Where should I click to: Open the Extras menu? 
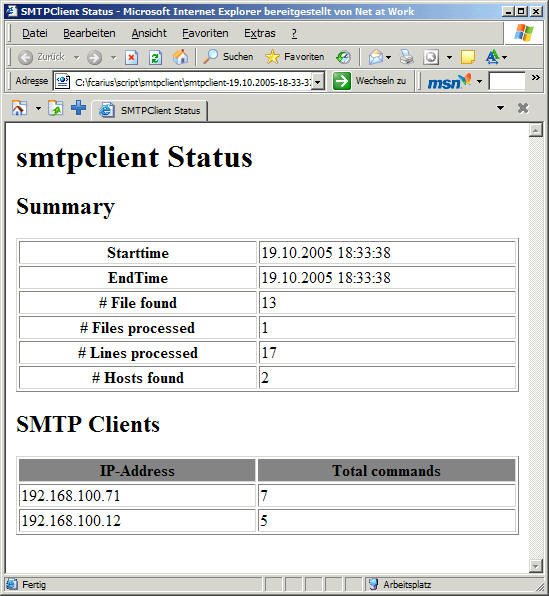coord(260,33)
